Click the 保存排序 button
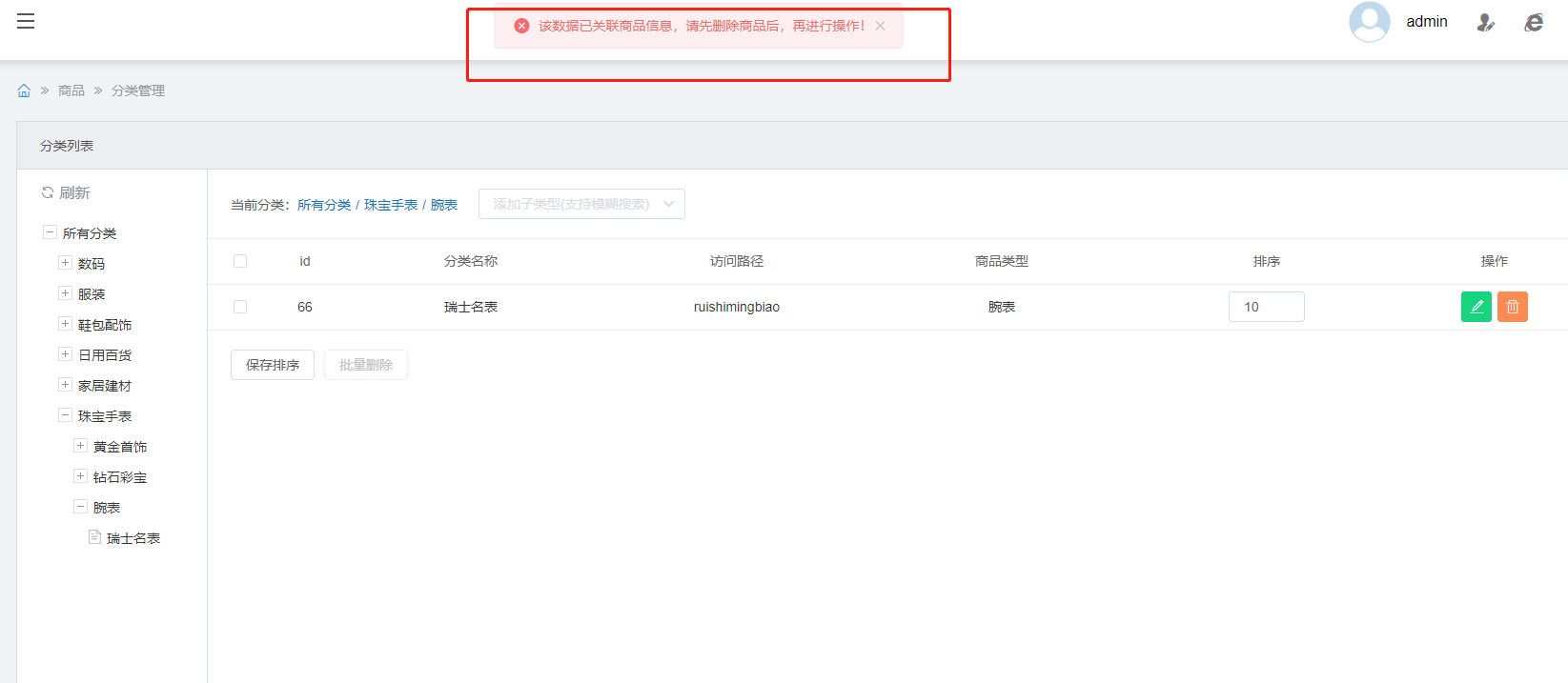1568x683 pixels. pyautogui.click(x=273, y=365)
